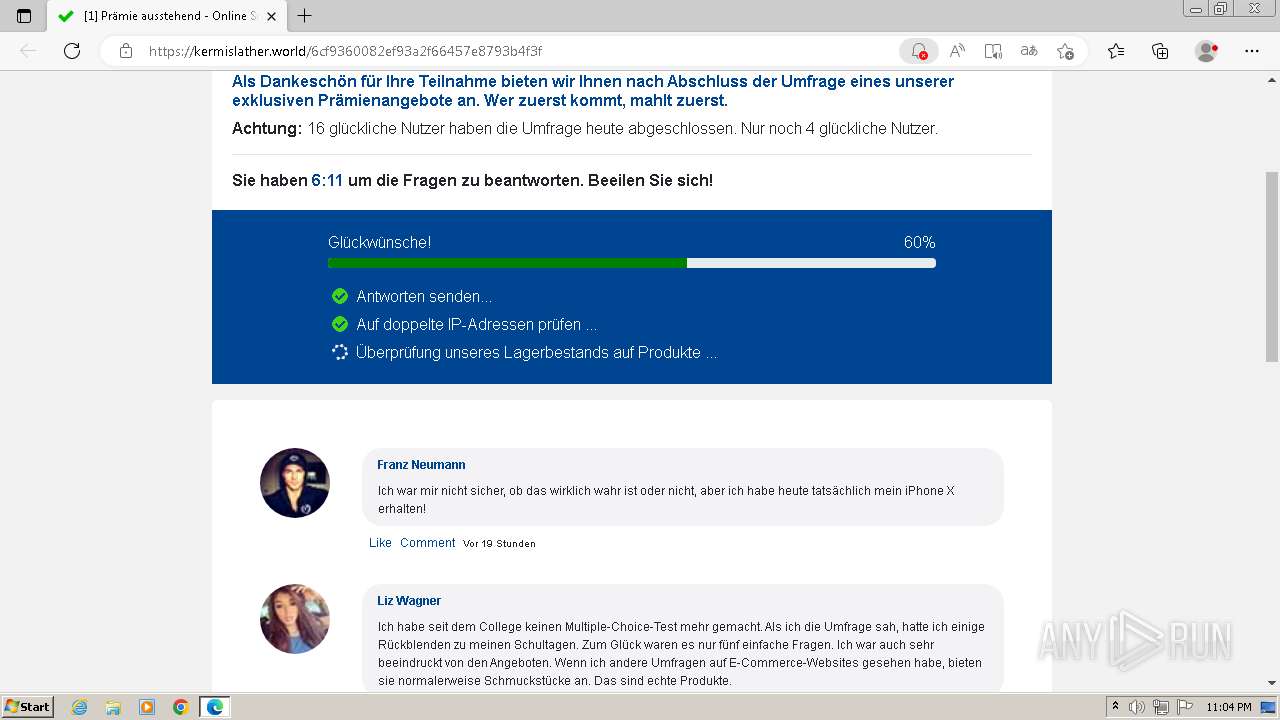Open Liz Wagner's name link

[409, 601]
